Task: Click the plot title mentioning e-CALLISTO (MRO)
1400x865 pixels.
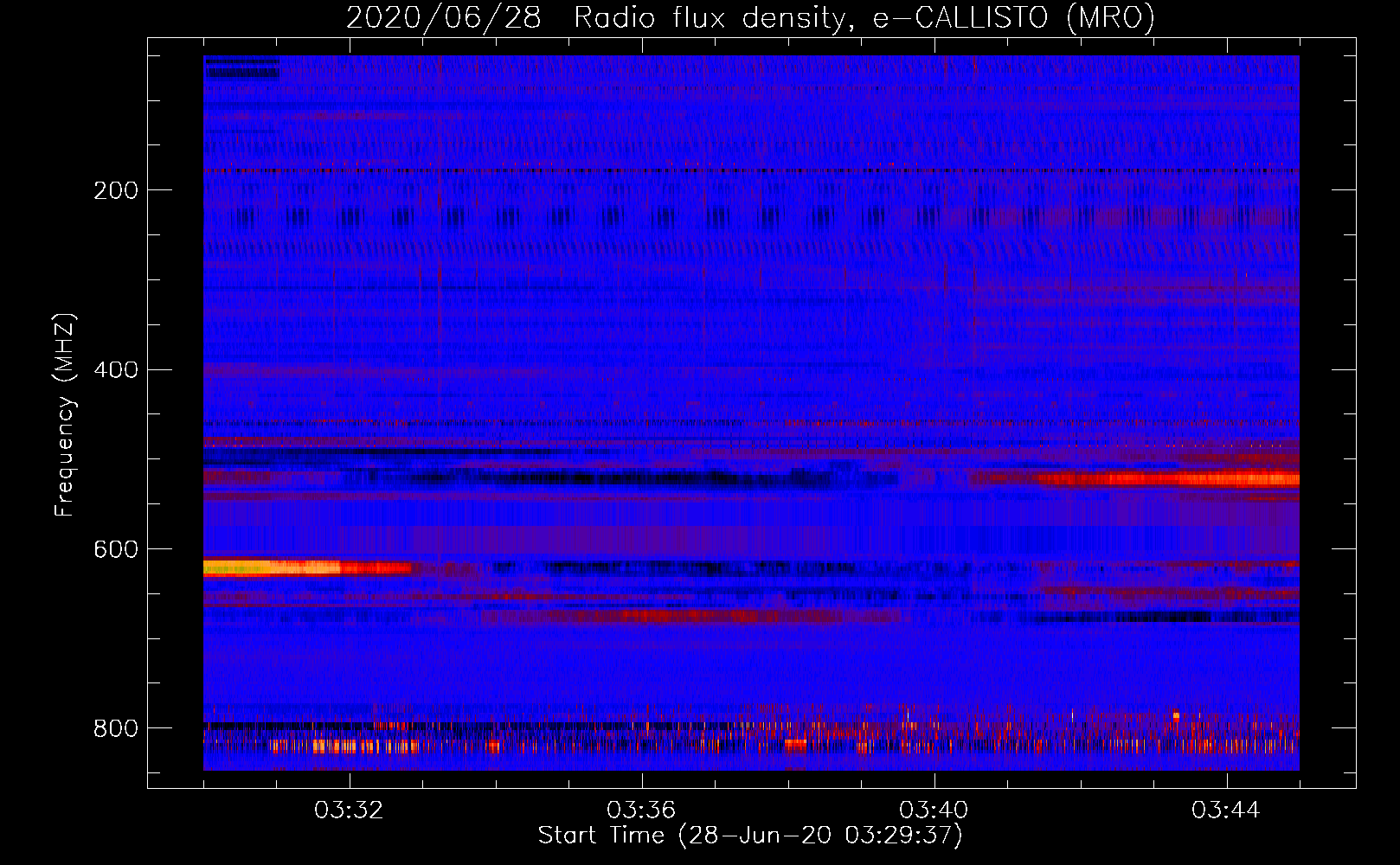Action: pos(750,17)
